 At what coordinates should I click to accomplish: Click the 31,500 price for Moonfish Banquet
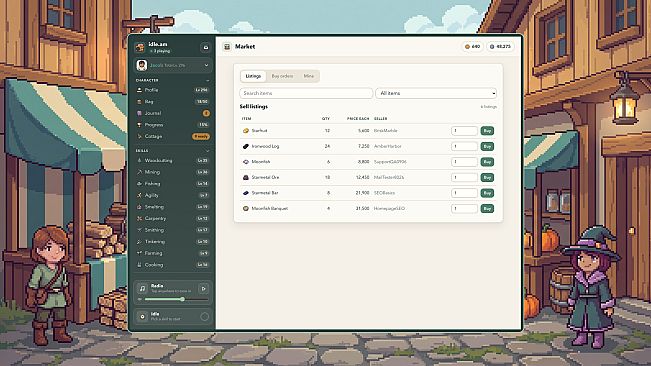[362, 208]
